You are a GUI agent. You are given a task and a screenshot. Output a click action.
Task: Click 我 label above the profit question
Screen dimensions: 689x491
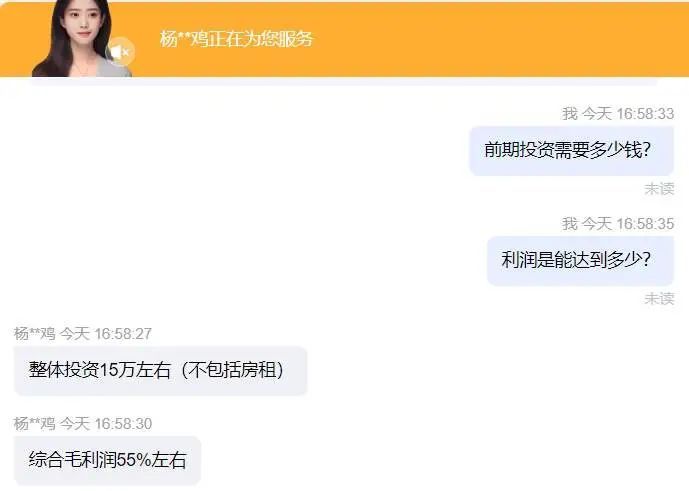pyautogui.click(x=569, y=224)
